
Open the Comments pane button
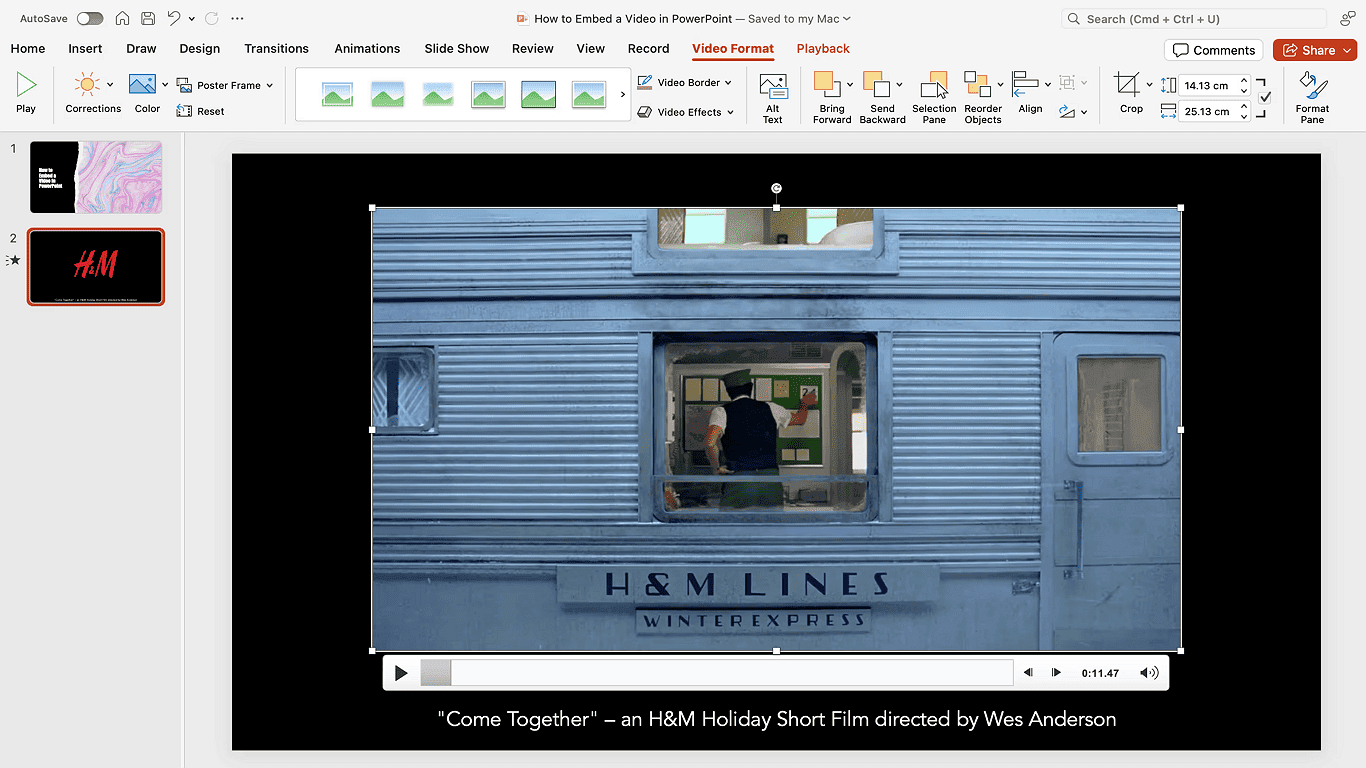click(x=1214, y=50)
